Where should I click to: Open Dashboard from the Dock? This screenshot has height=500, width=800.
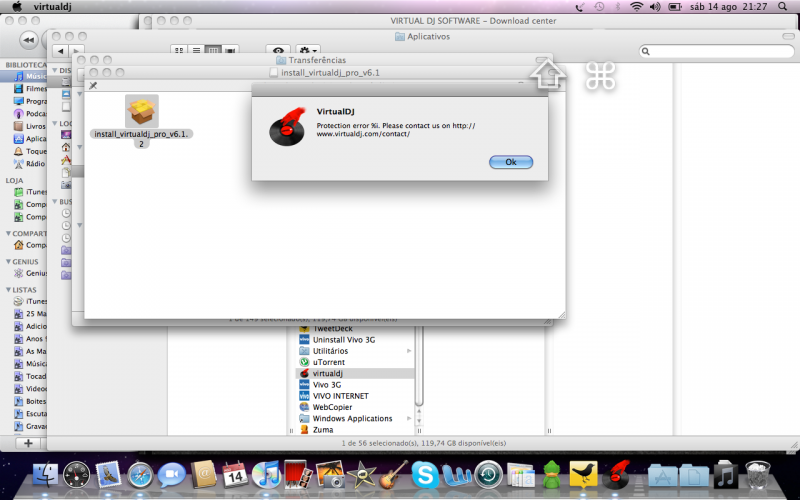click(77, 475)
